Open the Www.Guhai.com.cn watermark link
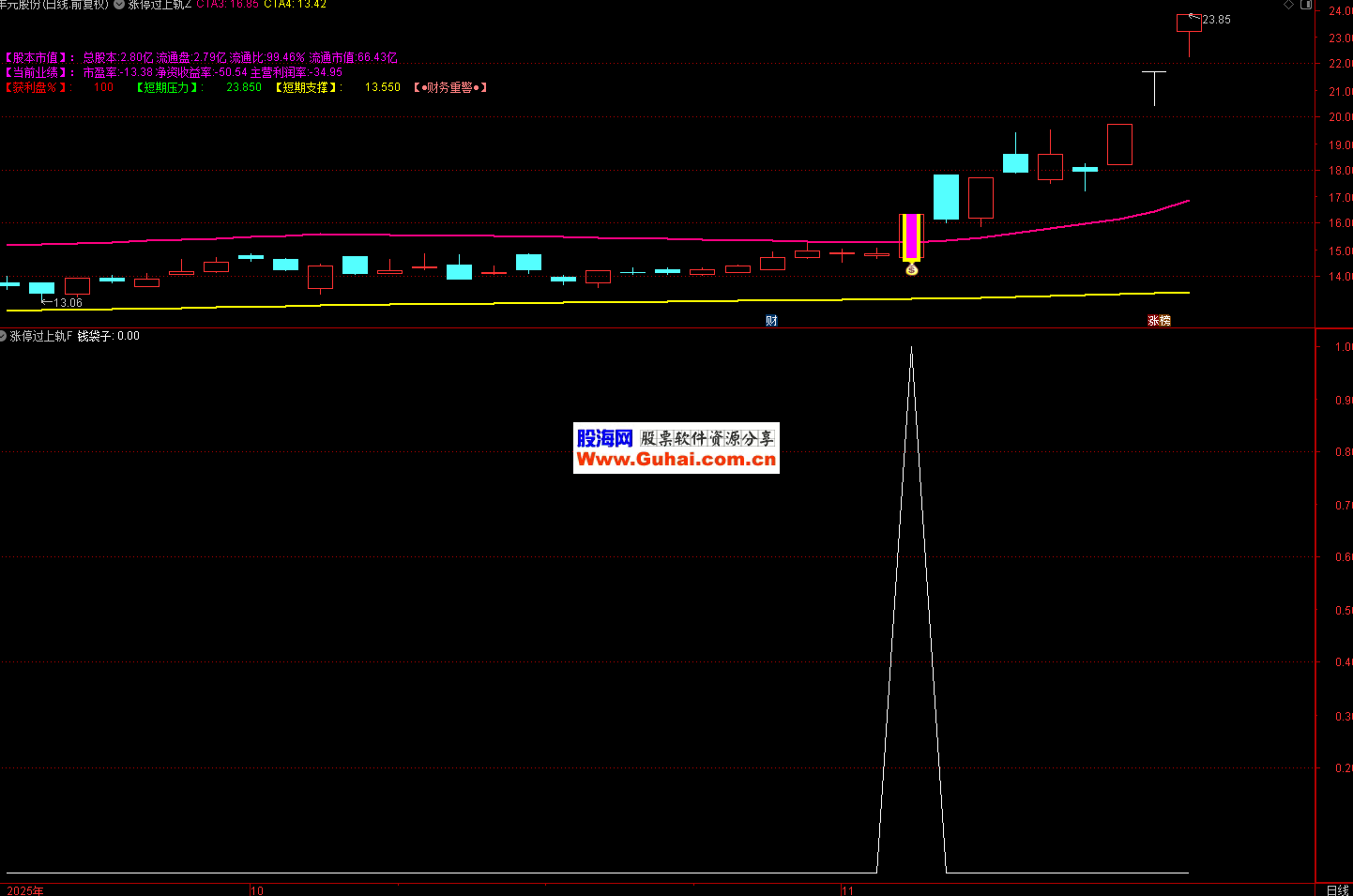1353x896 pixels. [x=676, y=459]
